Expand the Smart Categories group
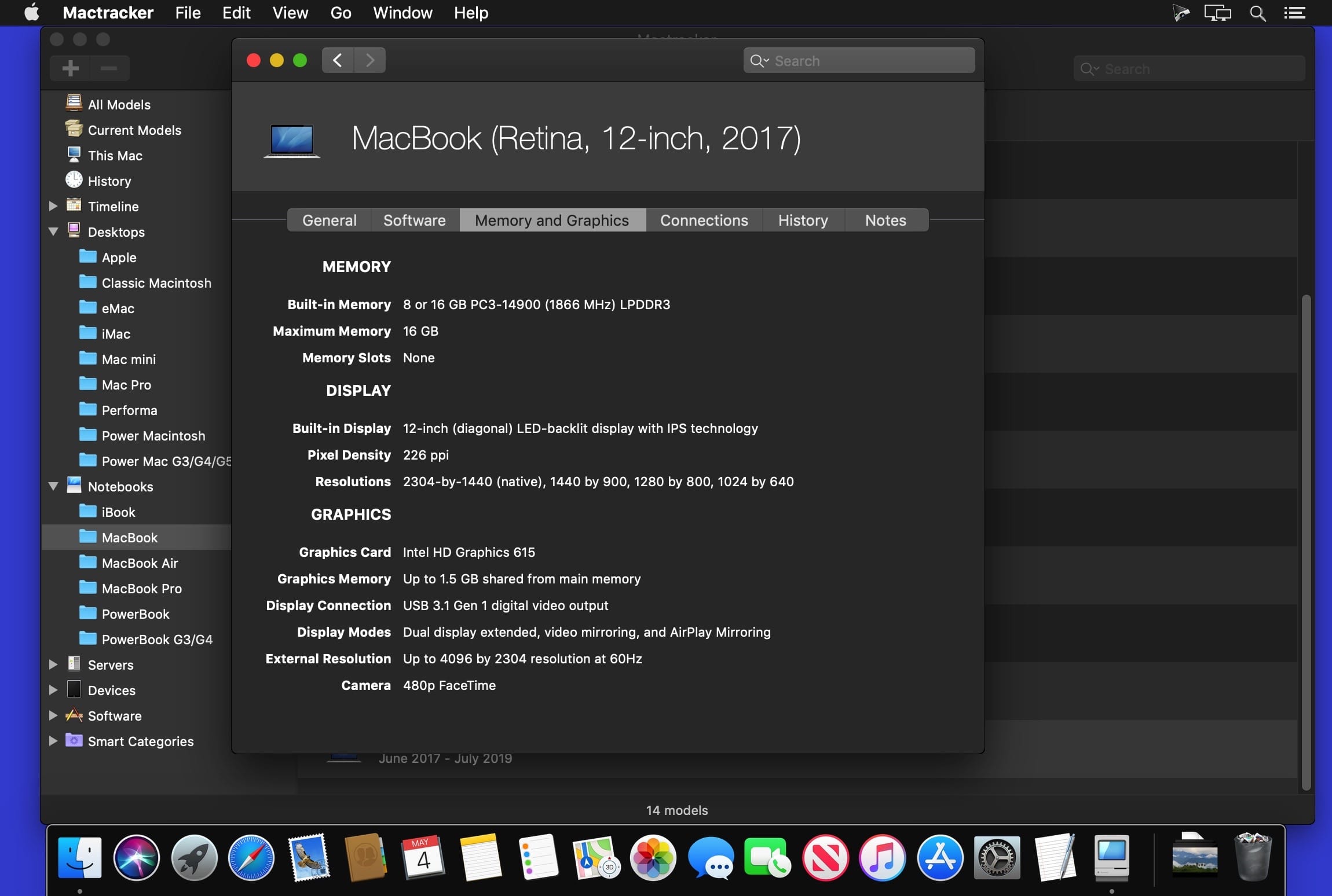The width and height of the screenshot is (1332, 896). (53, 741)
